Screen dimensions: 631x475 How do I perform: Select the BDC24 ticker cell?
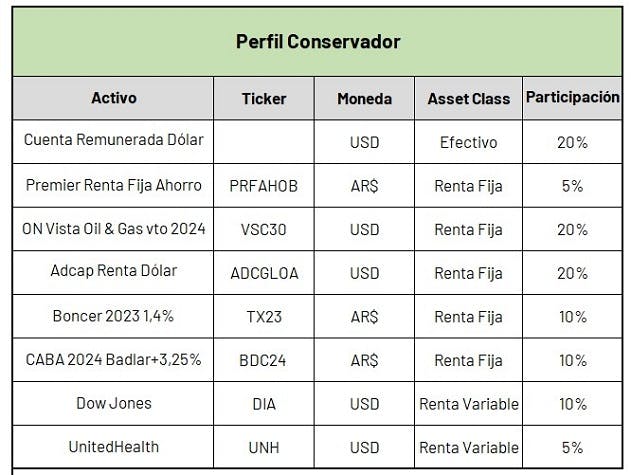[x=264, y=360]
